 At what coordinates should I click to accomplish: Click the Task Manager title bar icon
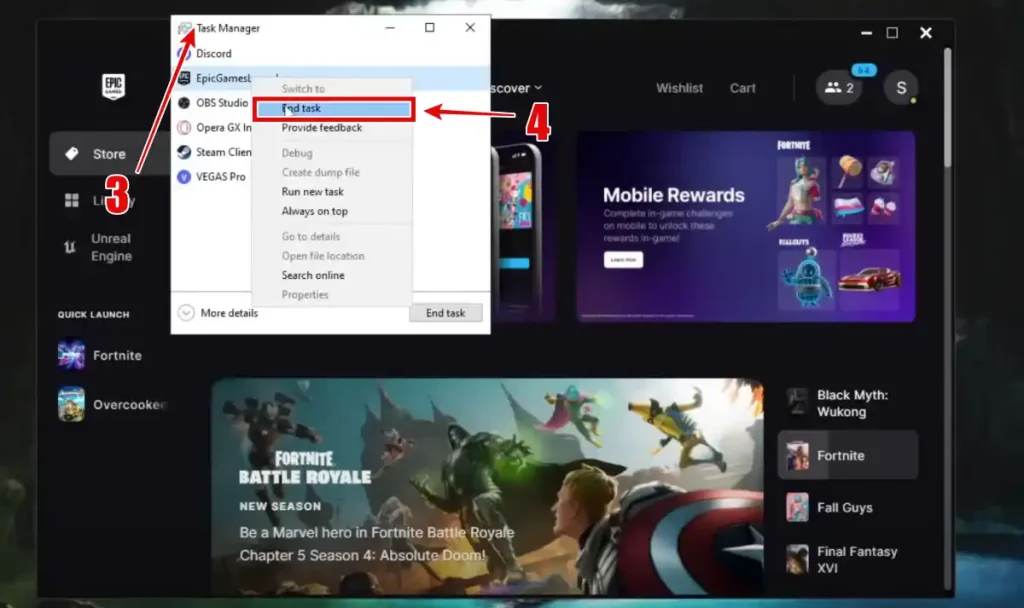pyautogui.click(x=185, y=28)
